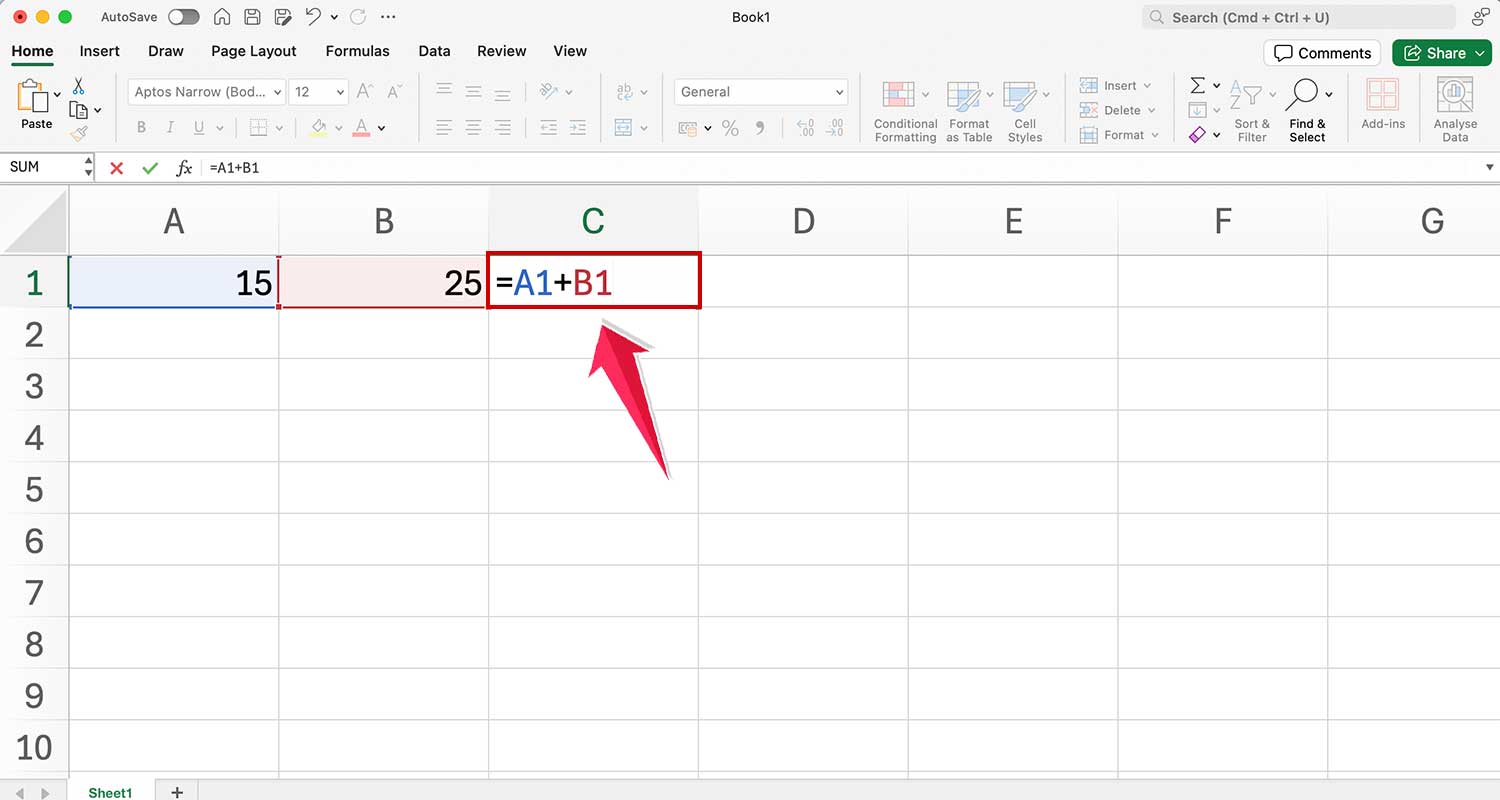Image resolution: width=1500 pixels, height=800 pixels.
Task: Select the AutoSum icon
Action: click(x=1197, y=85)
